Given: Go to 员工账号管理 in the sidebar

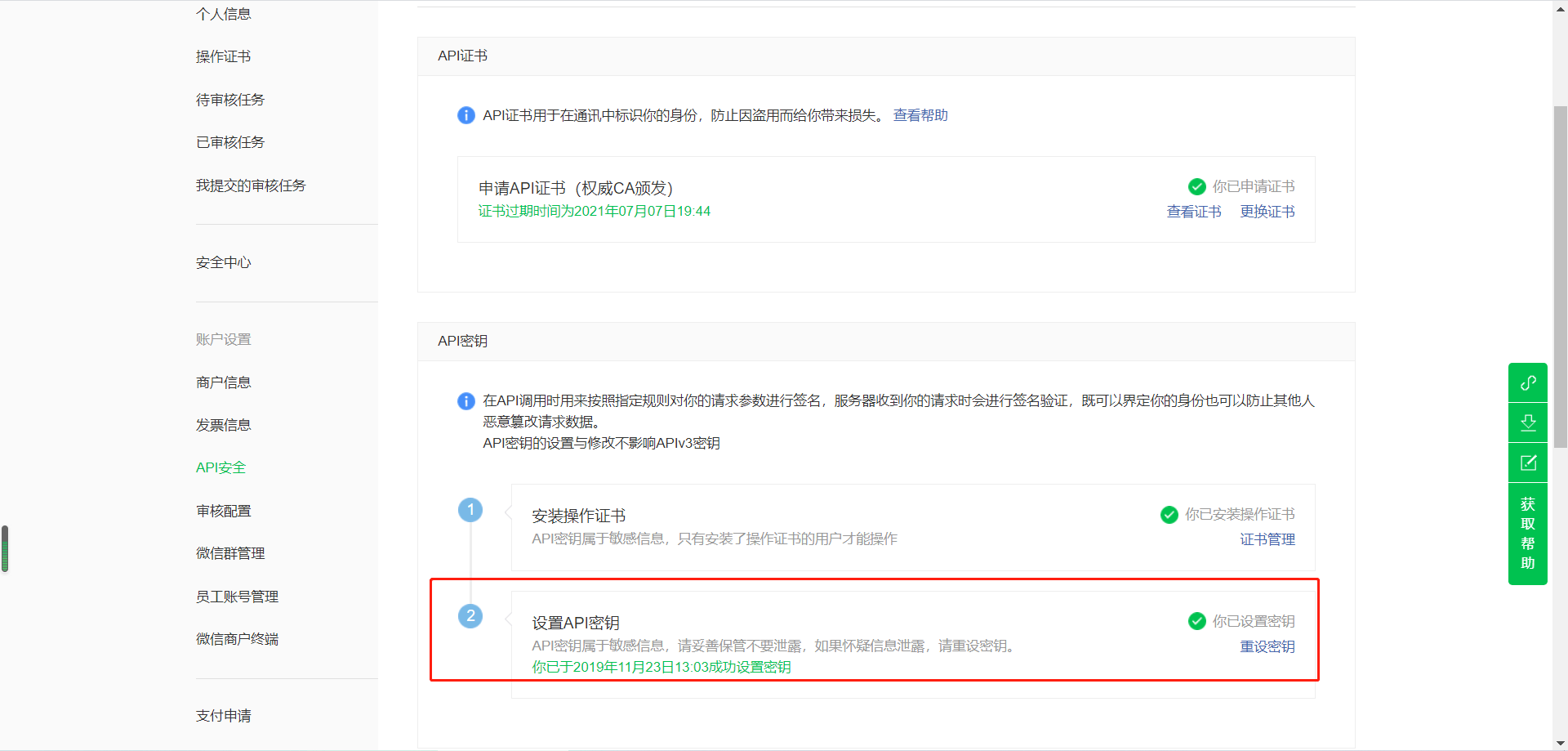Looking at the screenshot, I should (x=238, y=597).
